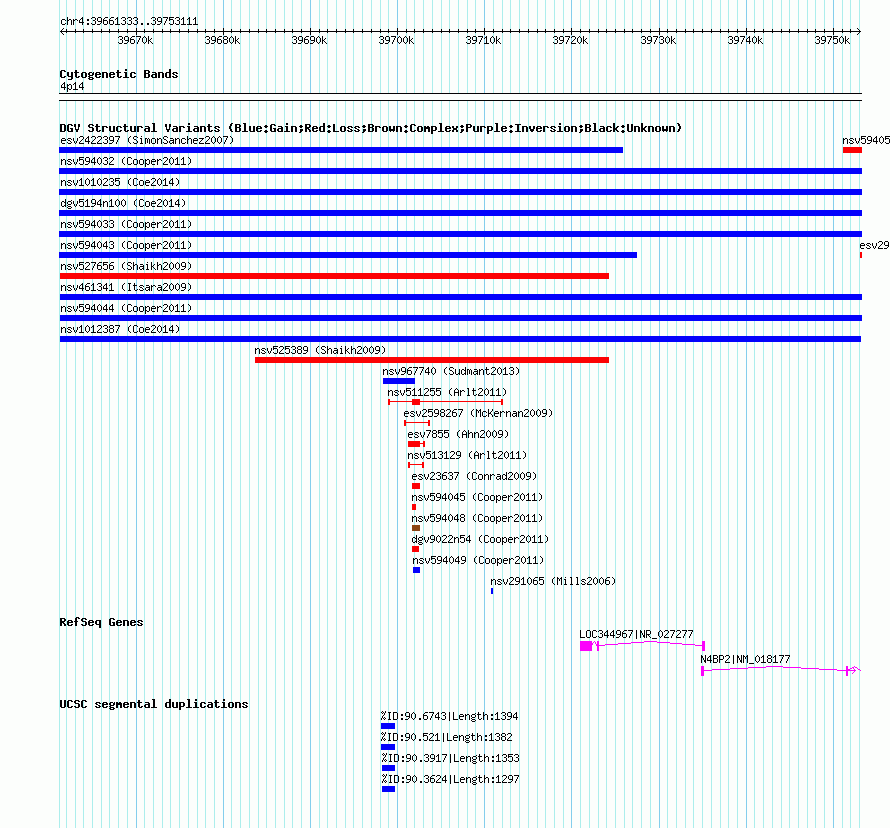Select N4BP2|NM_018177 gene label

[x=745, y=659]
